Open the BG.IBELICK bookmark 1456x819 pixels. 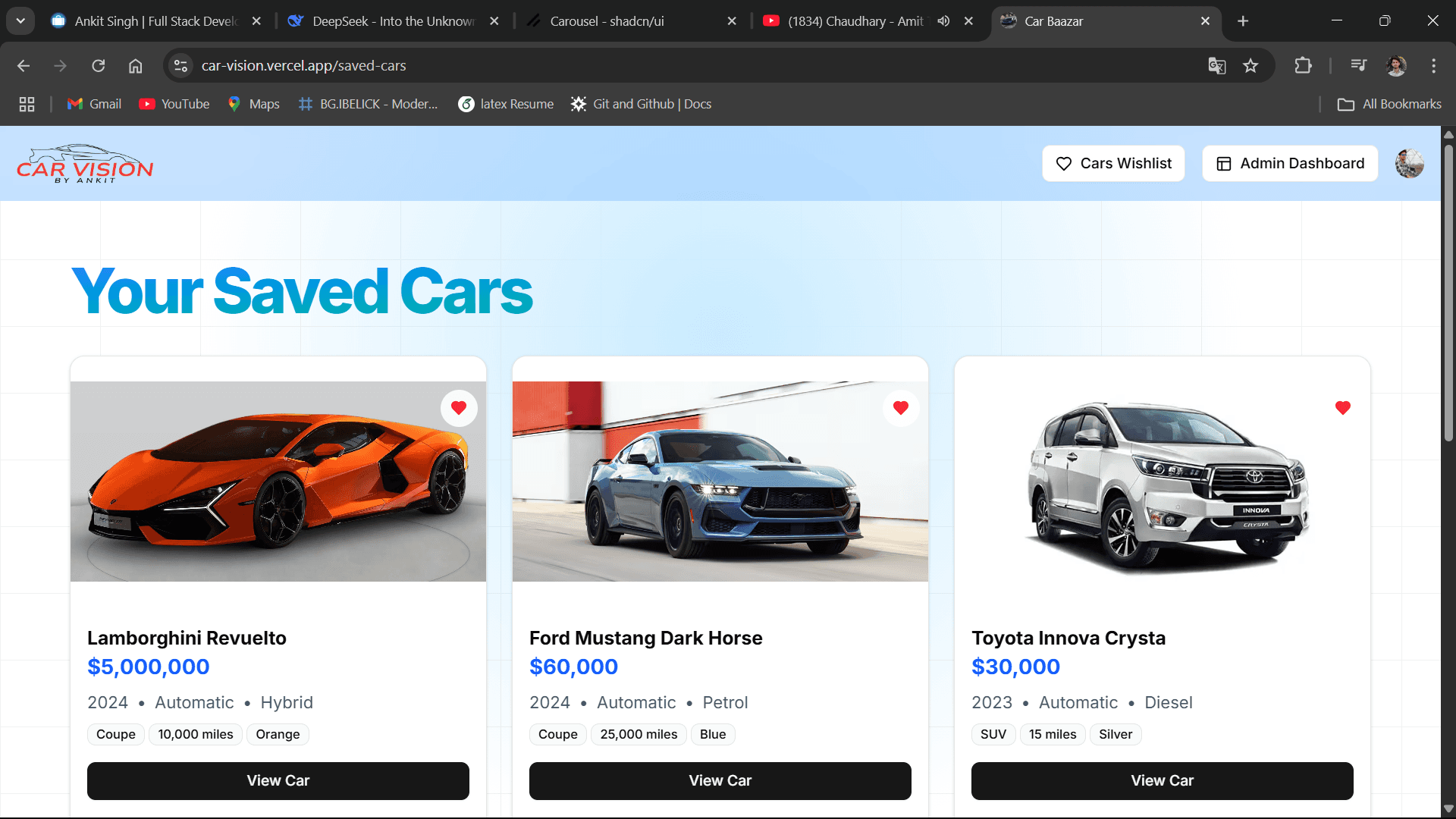pos(369,104)
